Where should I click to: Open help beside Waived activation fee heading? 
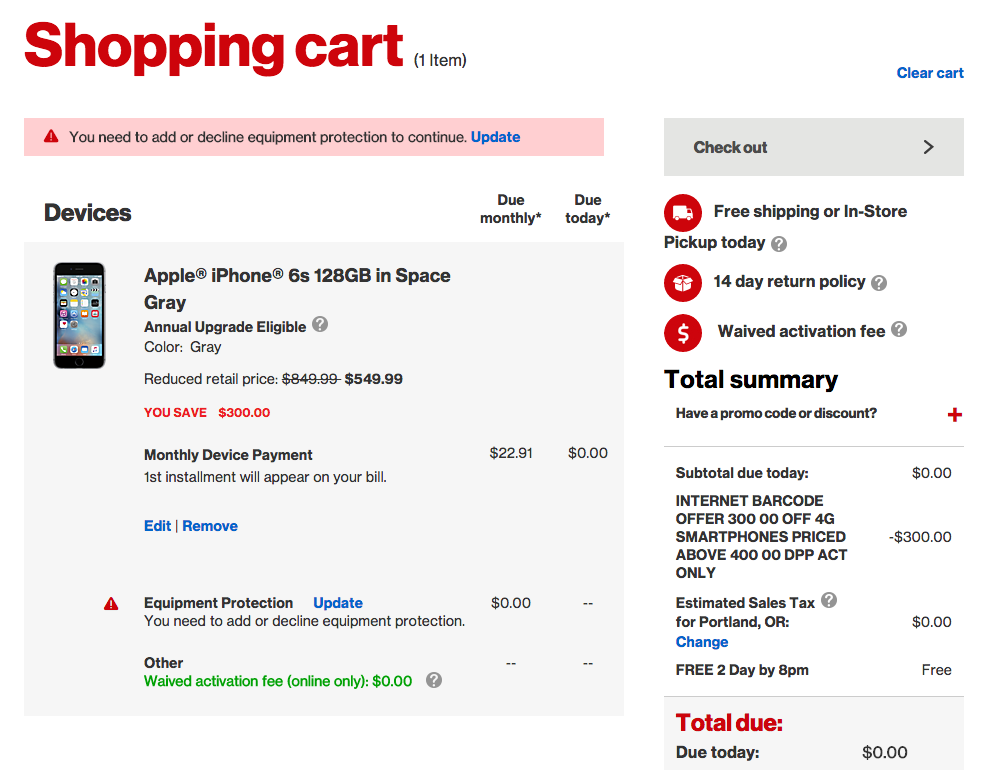point(899,329)
